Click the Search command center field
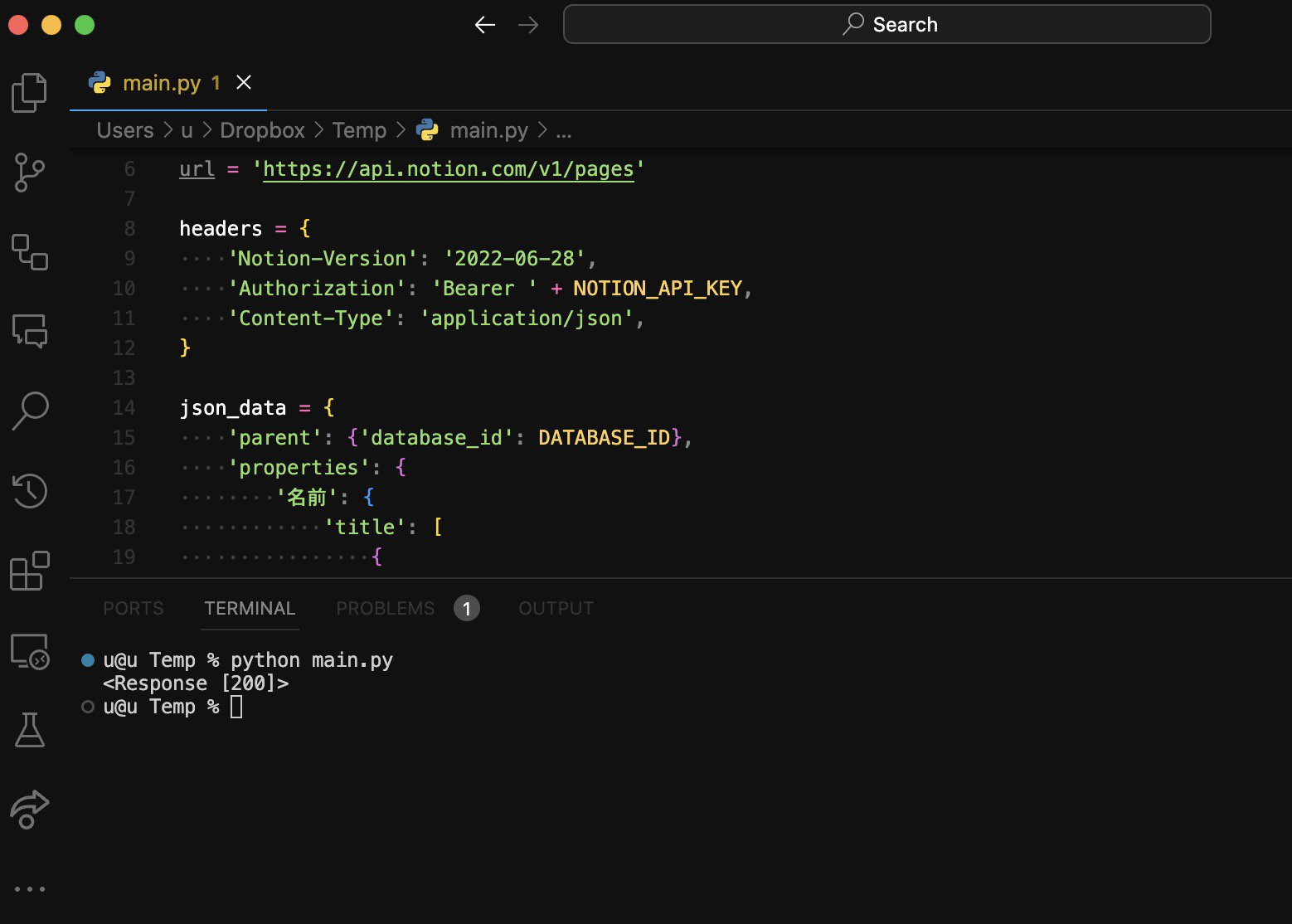1292x924 pixels. (x=887, y=24)
